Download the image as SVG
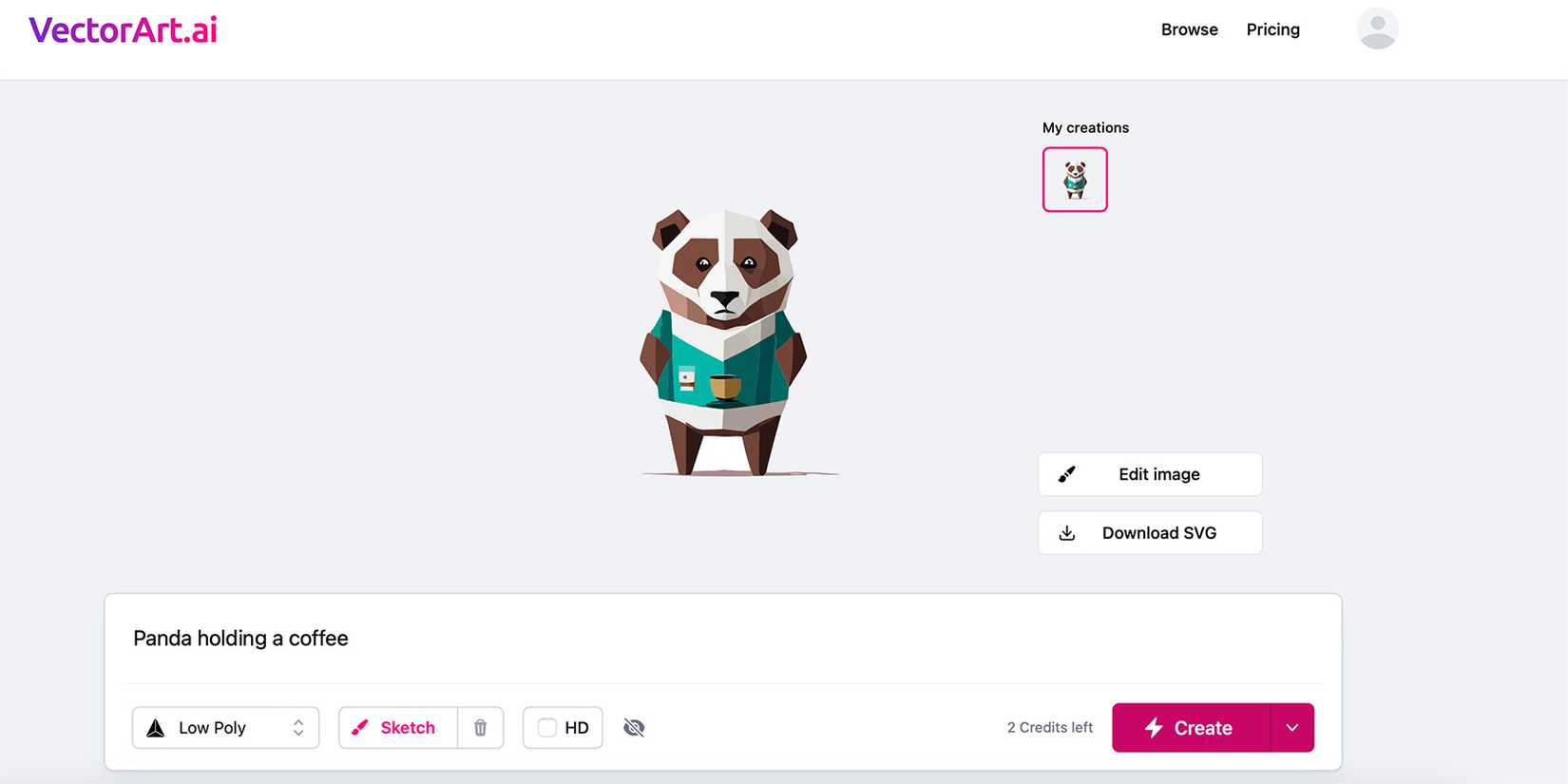This screenshot has width=1568, height=784. [x=1150, y=533]
